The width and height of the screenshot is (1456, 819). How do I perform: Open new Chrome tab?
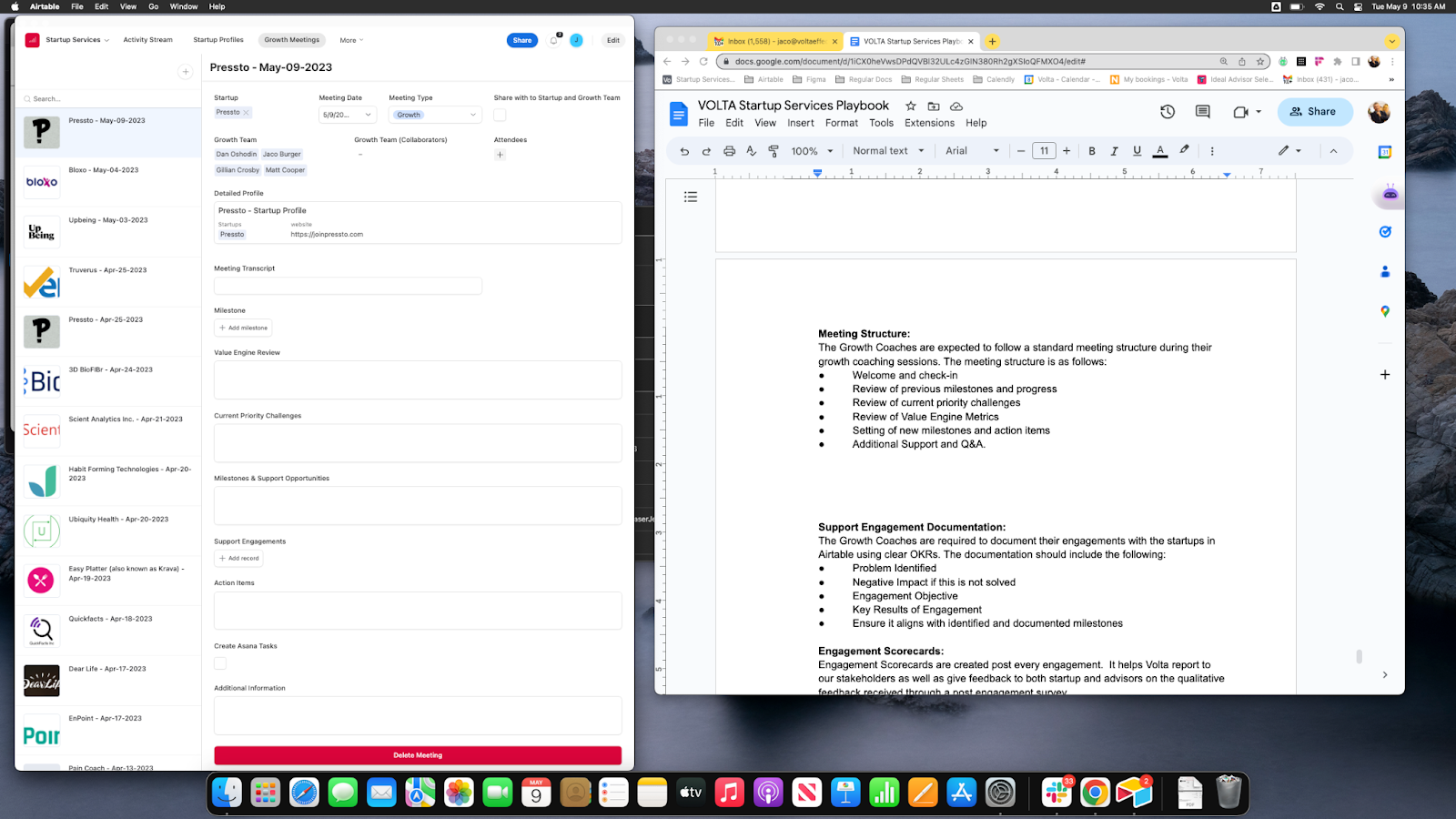tap(992, 41)
